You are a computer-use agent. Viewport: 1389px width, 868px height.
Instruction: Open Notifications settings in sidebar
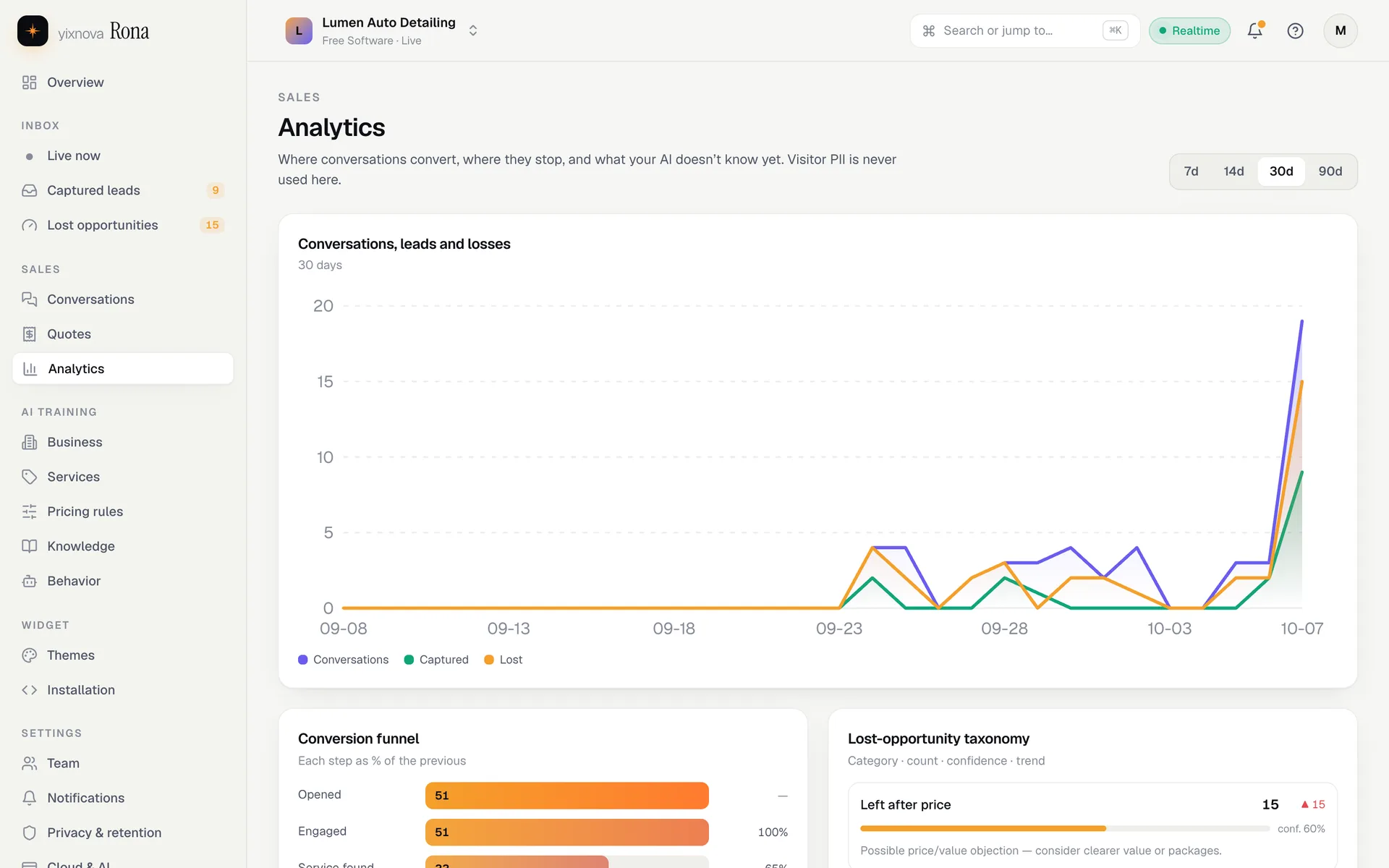123,798
